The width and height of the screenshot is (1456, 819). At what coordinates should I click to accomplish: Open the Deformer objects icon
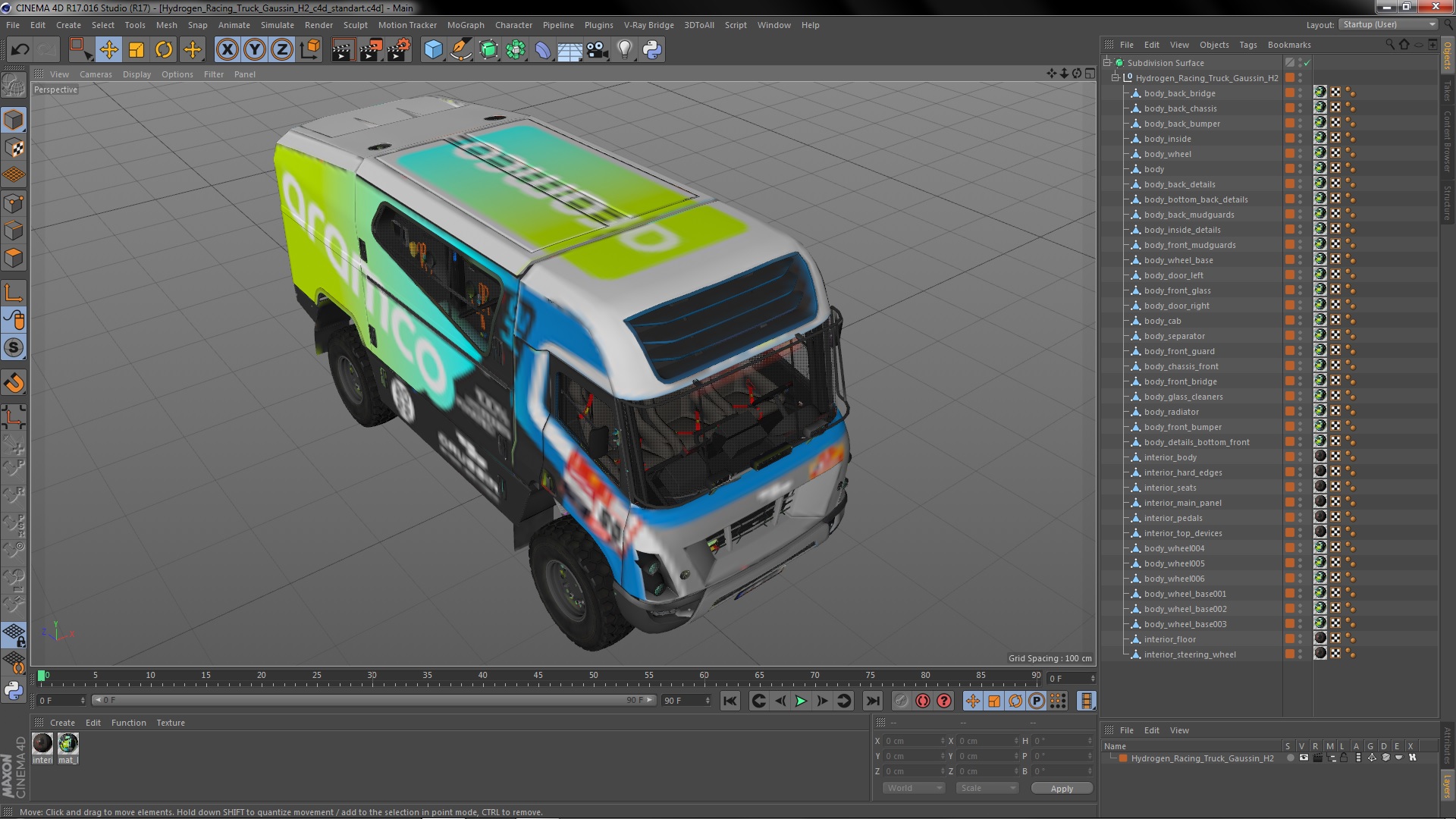tap(543, 50)
